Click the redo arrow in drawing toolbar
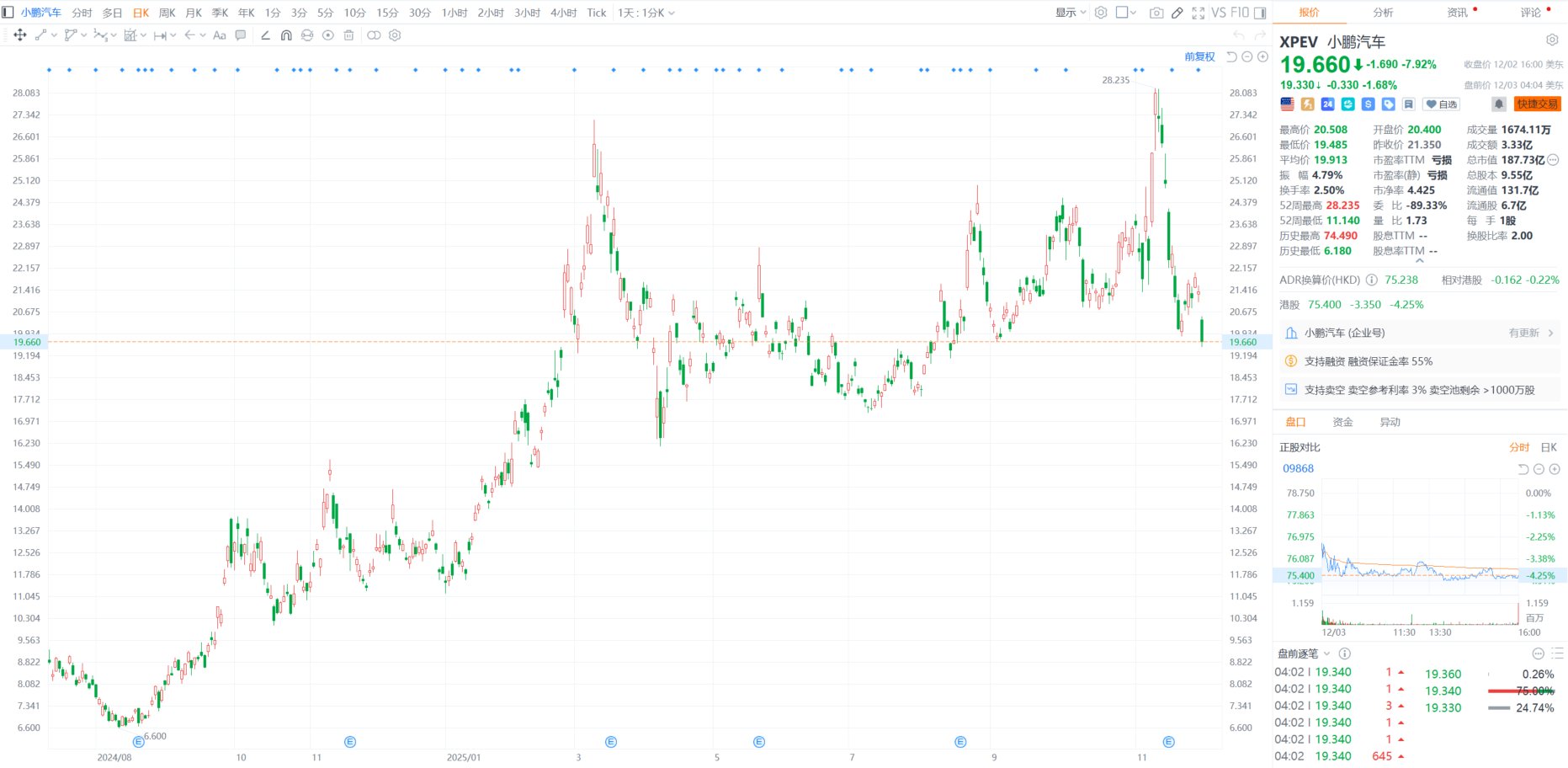Screen dimensions: 1568x768 [1260, 35]
